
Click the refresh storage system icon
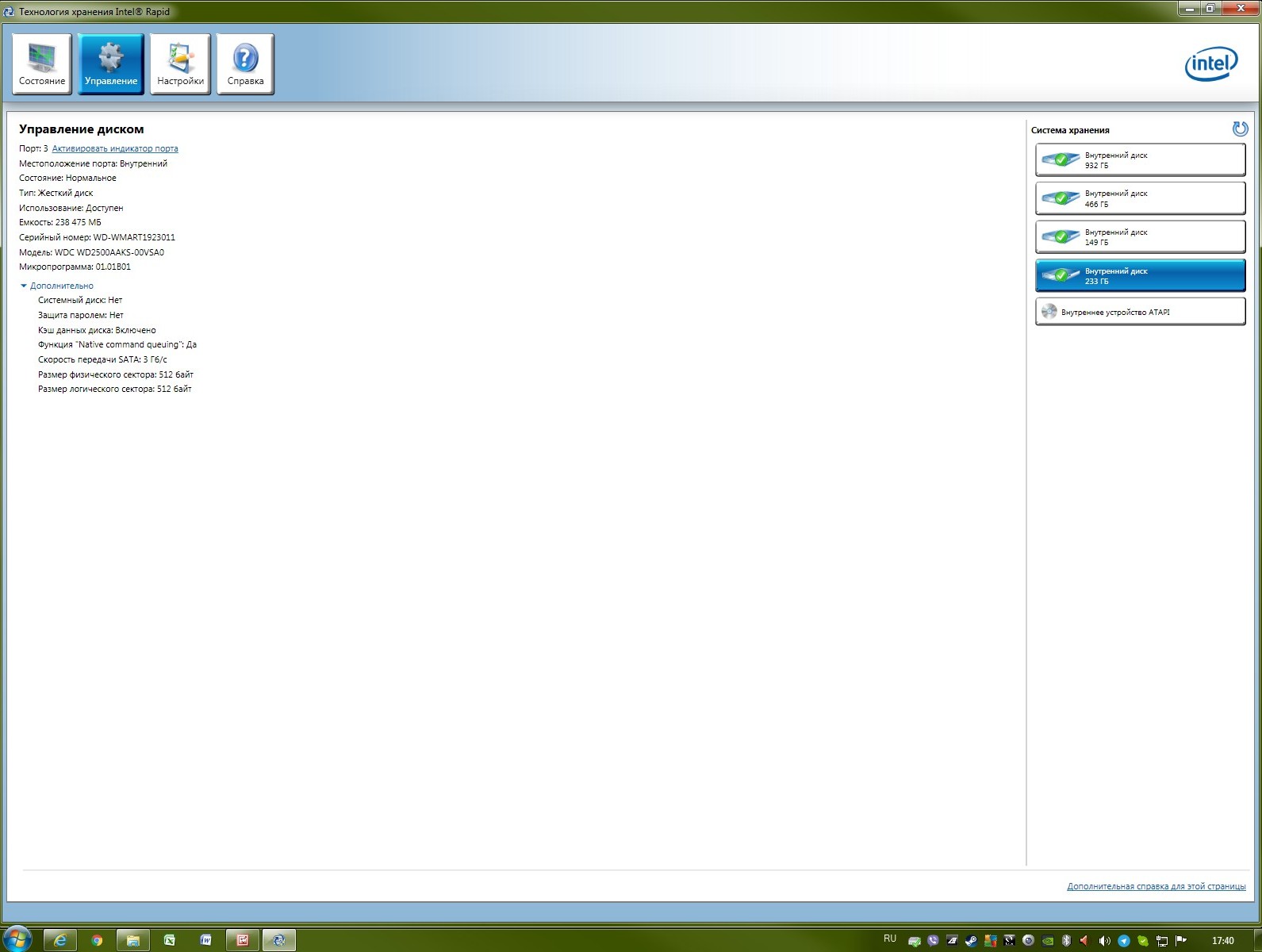tap(1240, 129)
